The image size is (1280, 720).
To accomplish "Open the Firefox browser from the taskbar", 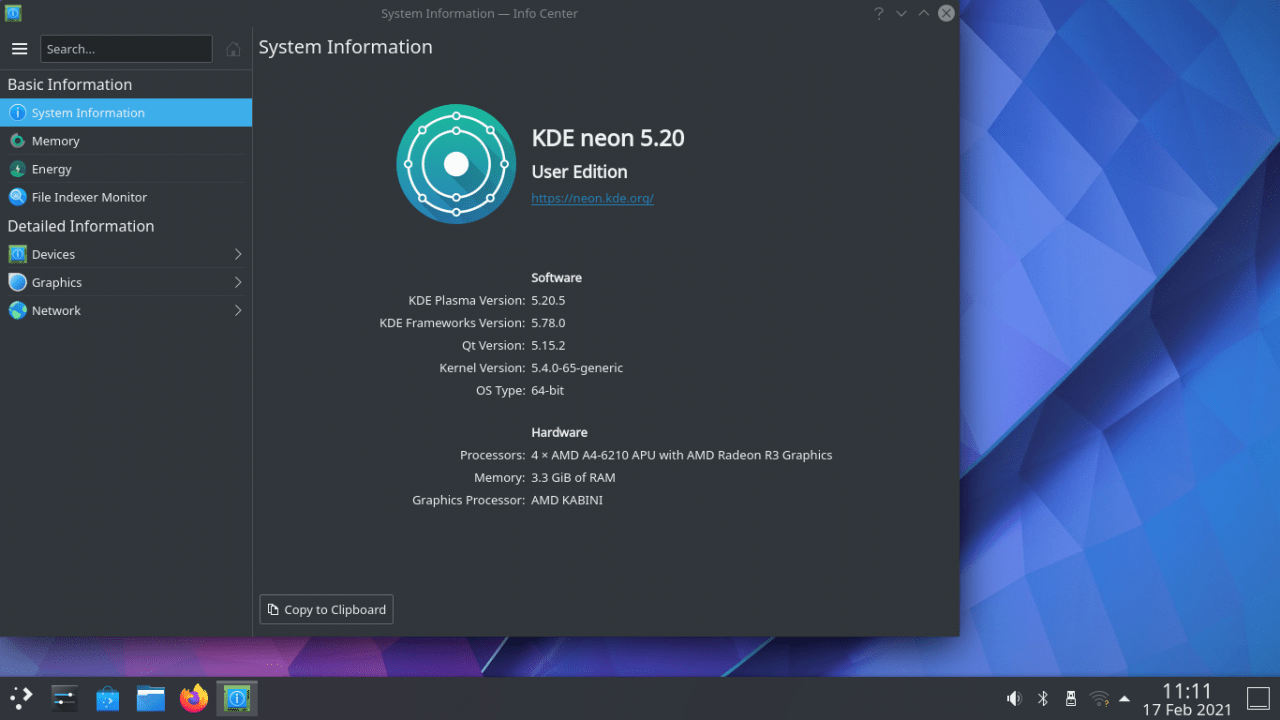I will (x=194, y=698).
